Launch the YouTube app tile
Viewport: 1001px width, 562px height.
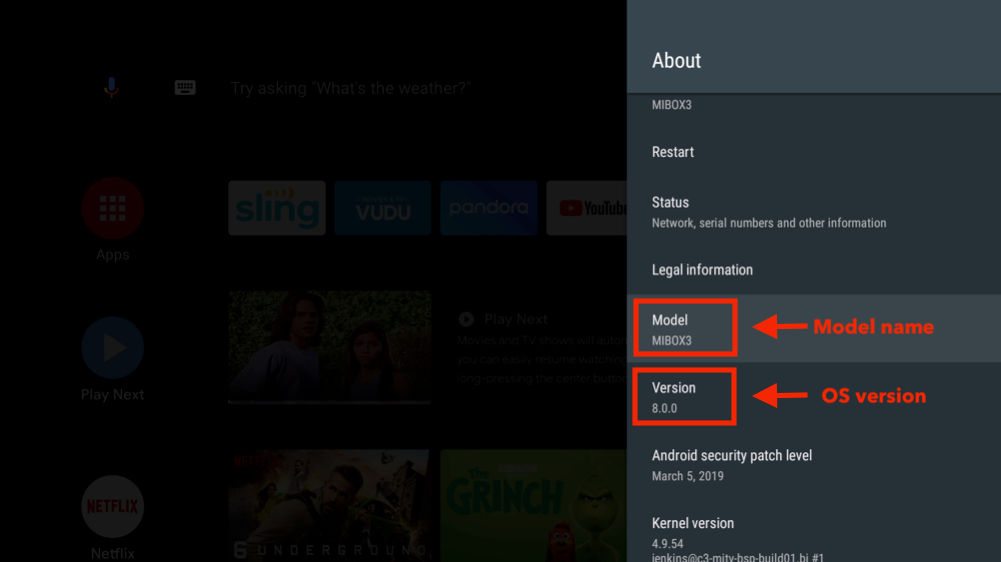coord(587,208)
